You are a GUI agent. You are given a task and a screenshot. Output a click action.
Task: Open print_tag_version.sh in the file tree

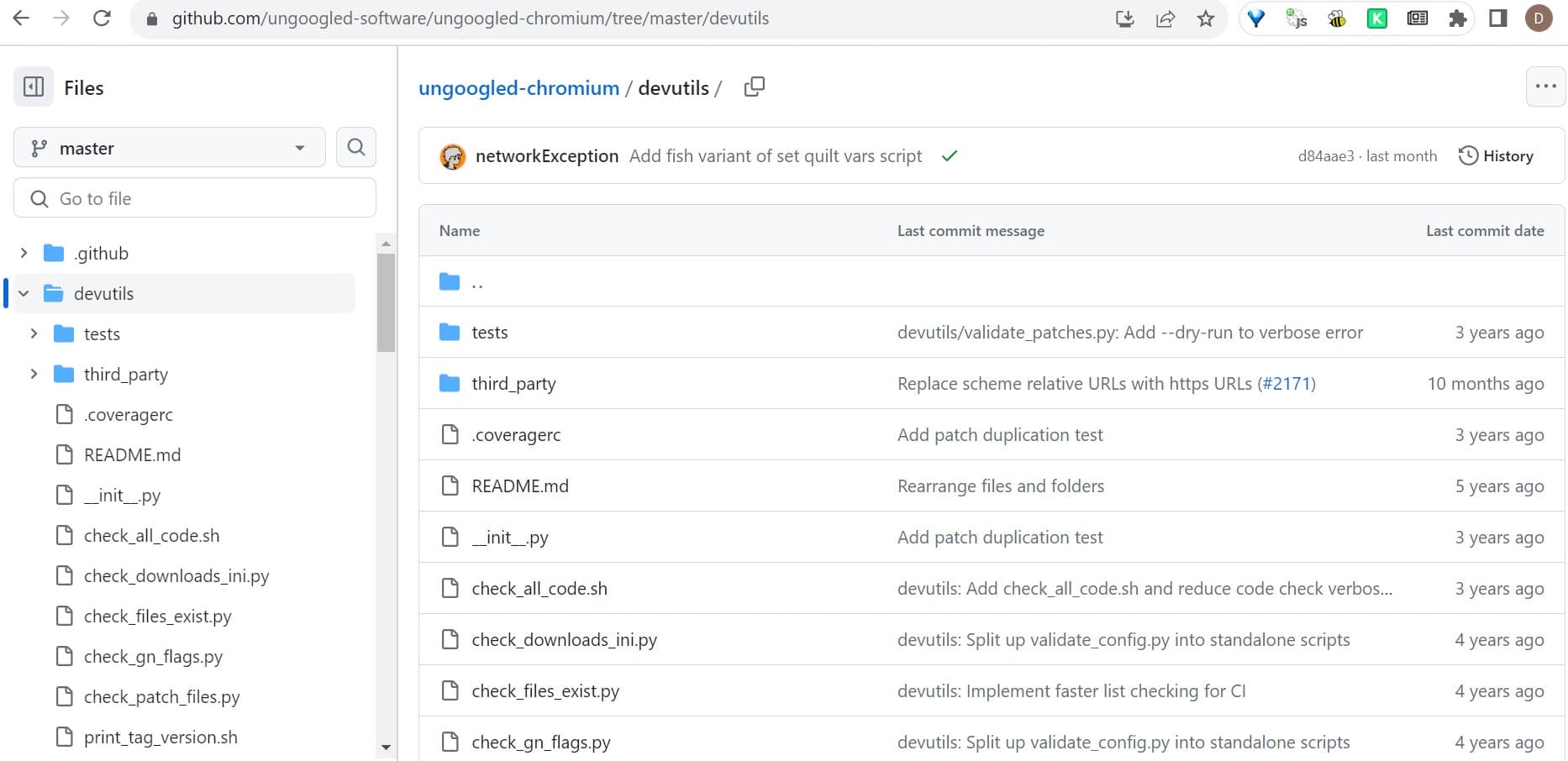point(160,737)
